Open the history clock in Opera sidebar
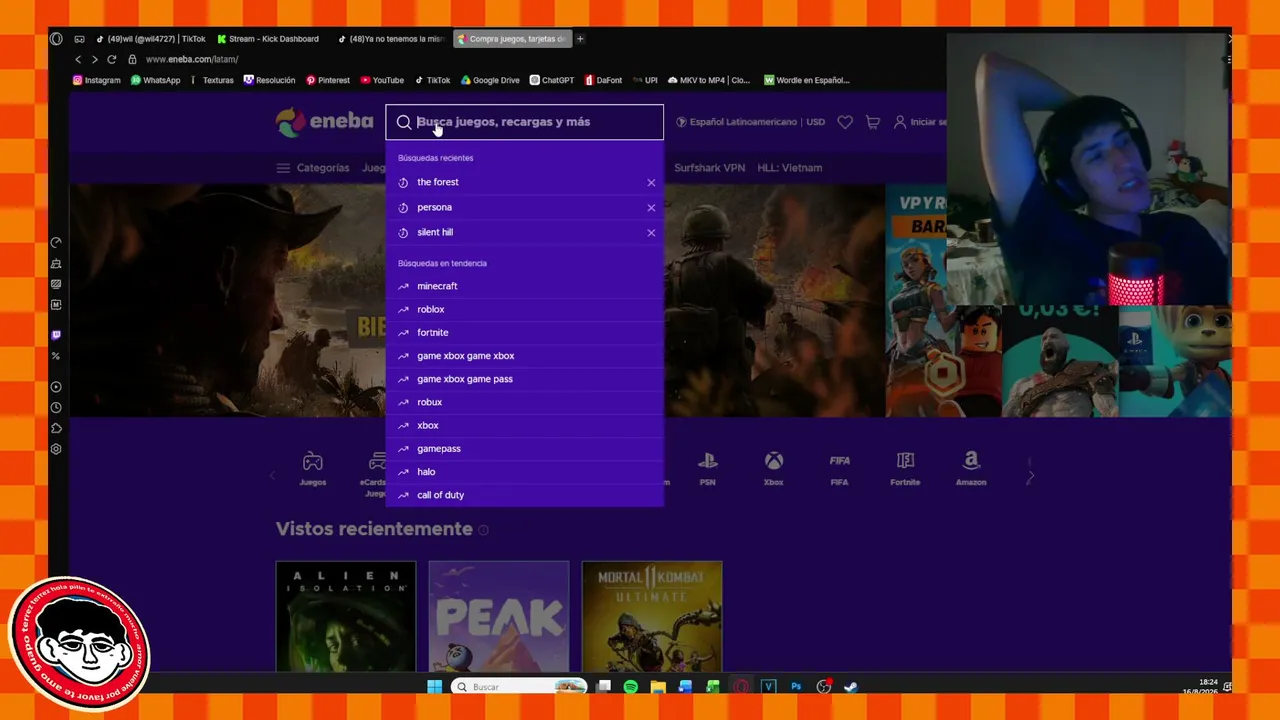1280x720 pixels. (56, 408)
